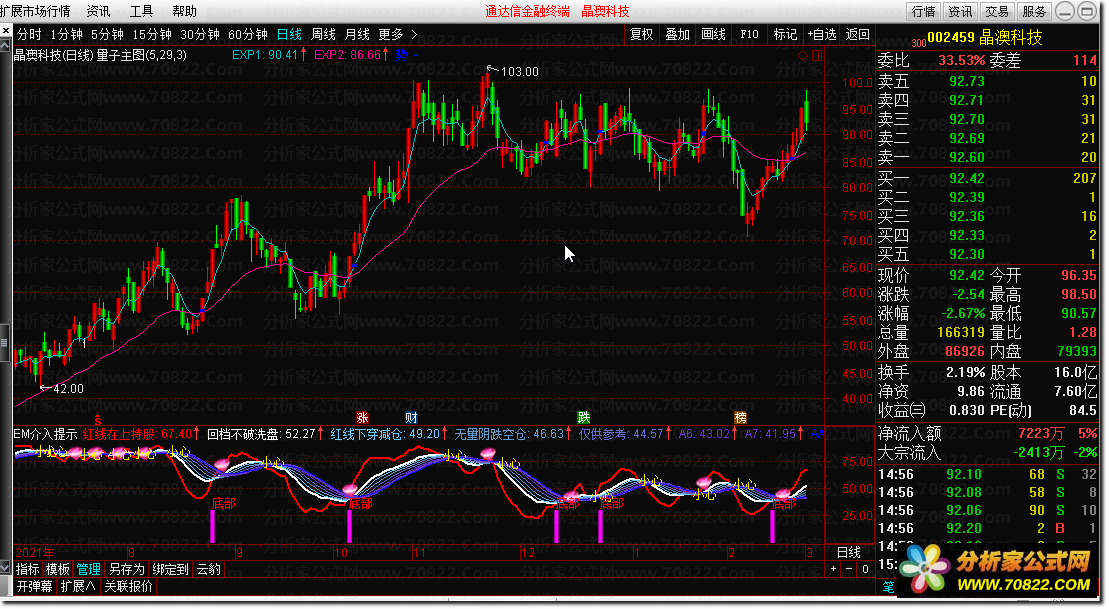
Task: Click the 关联报价 linked quotes button
Action: pos(129,586)
